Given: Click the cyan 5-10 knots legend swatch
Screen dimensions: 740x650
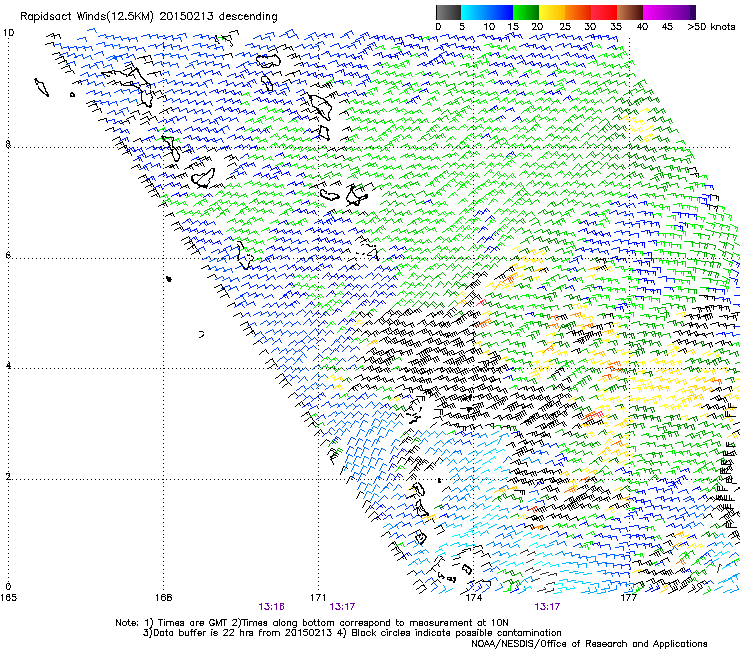Looking at the screenshot, I should pos(474,12).
